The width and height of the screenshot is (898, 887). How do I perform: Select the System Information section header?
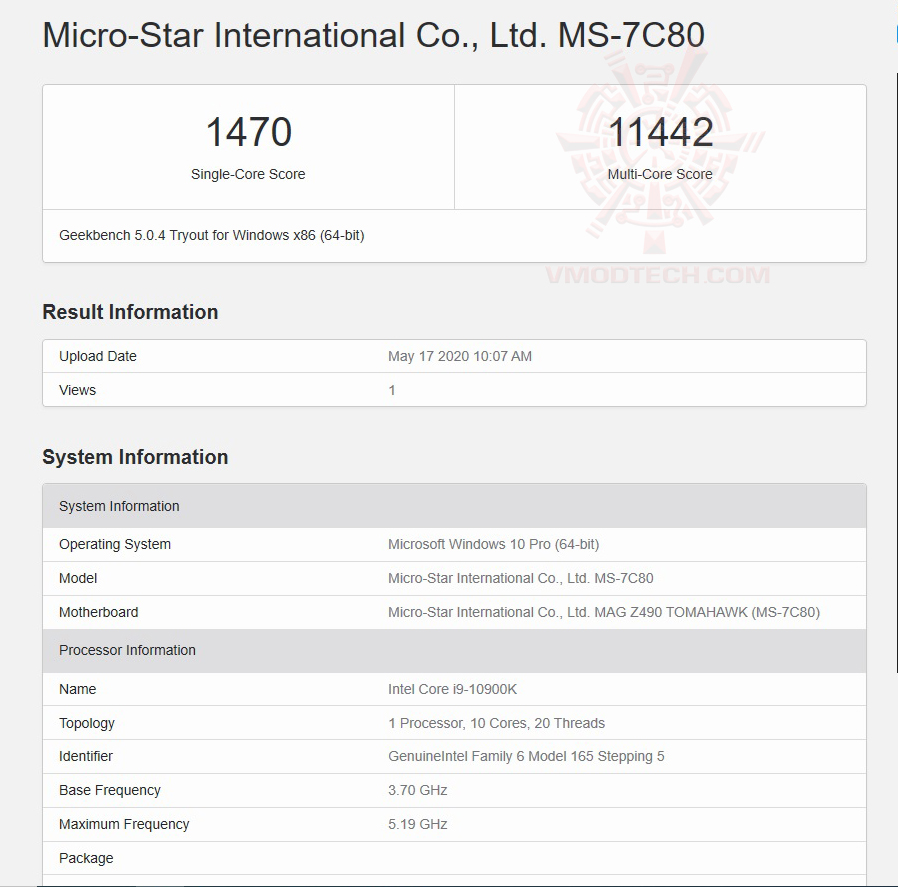click(119, 506)
